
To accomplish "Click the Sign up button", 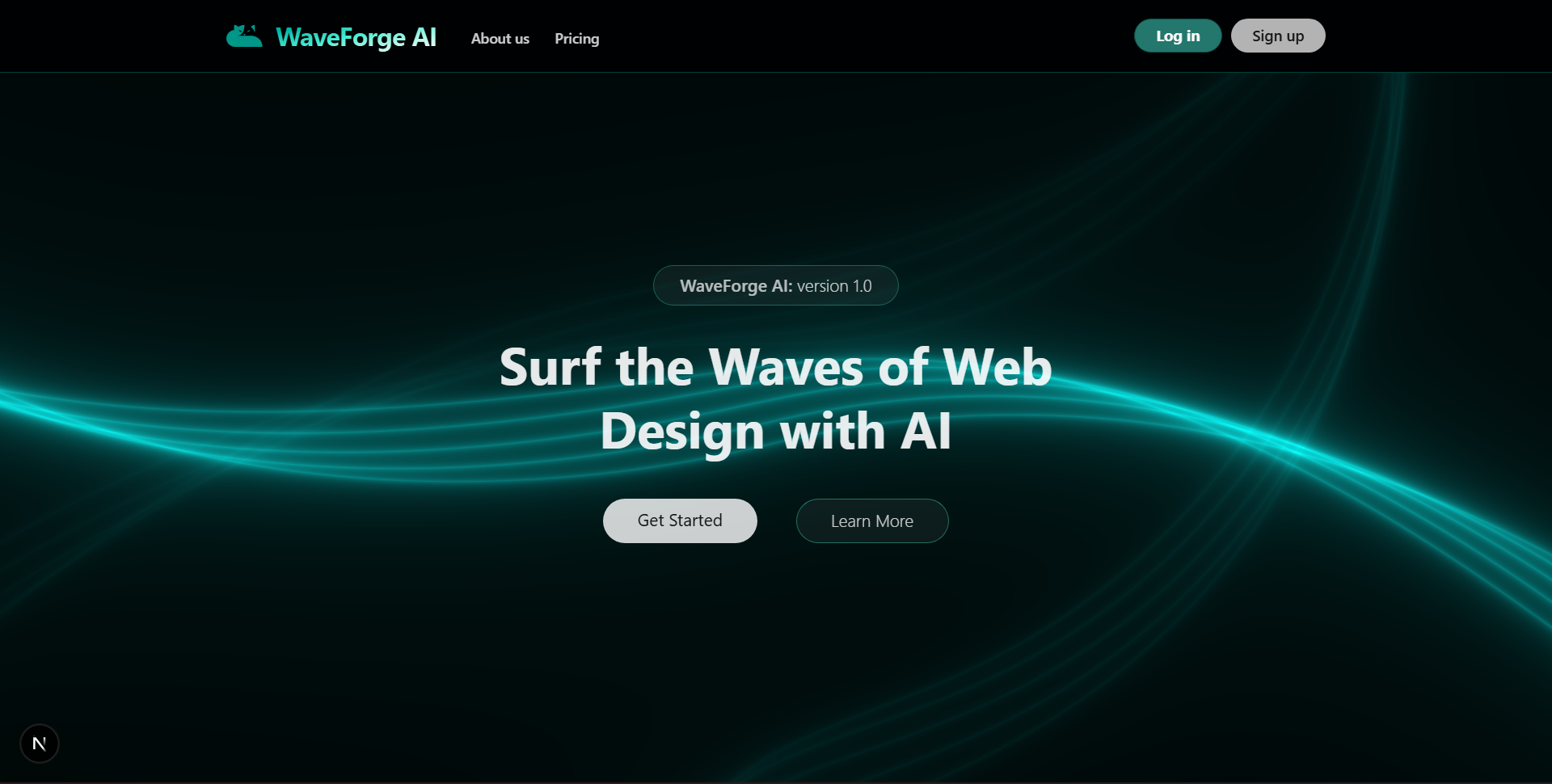I will [x=1278, y=36].
